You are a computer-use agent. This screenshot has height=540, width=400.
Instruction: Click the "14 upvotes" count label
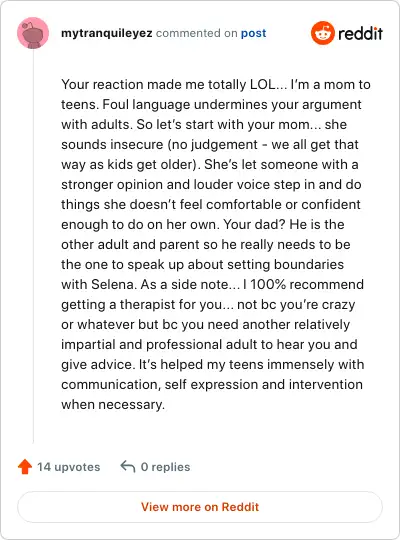69,467
